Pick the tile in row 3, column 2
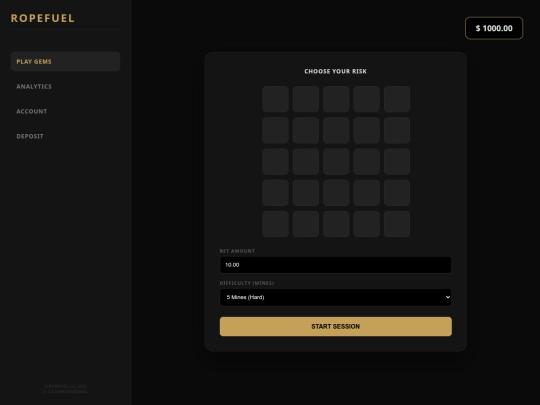The width and height of the screenshot is (540, 405). (306, 162)
